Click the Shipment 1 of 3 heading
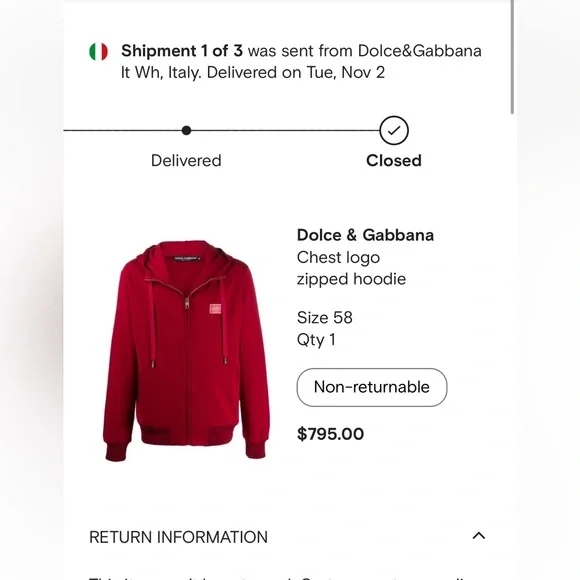This screenshot has width=580, height=580. tap(182, 51)
